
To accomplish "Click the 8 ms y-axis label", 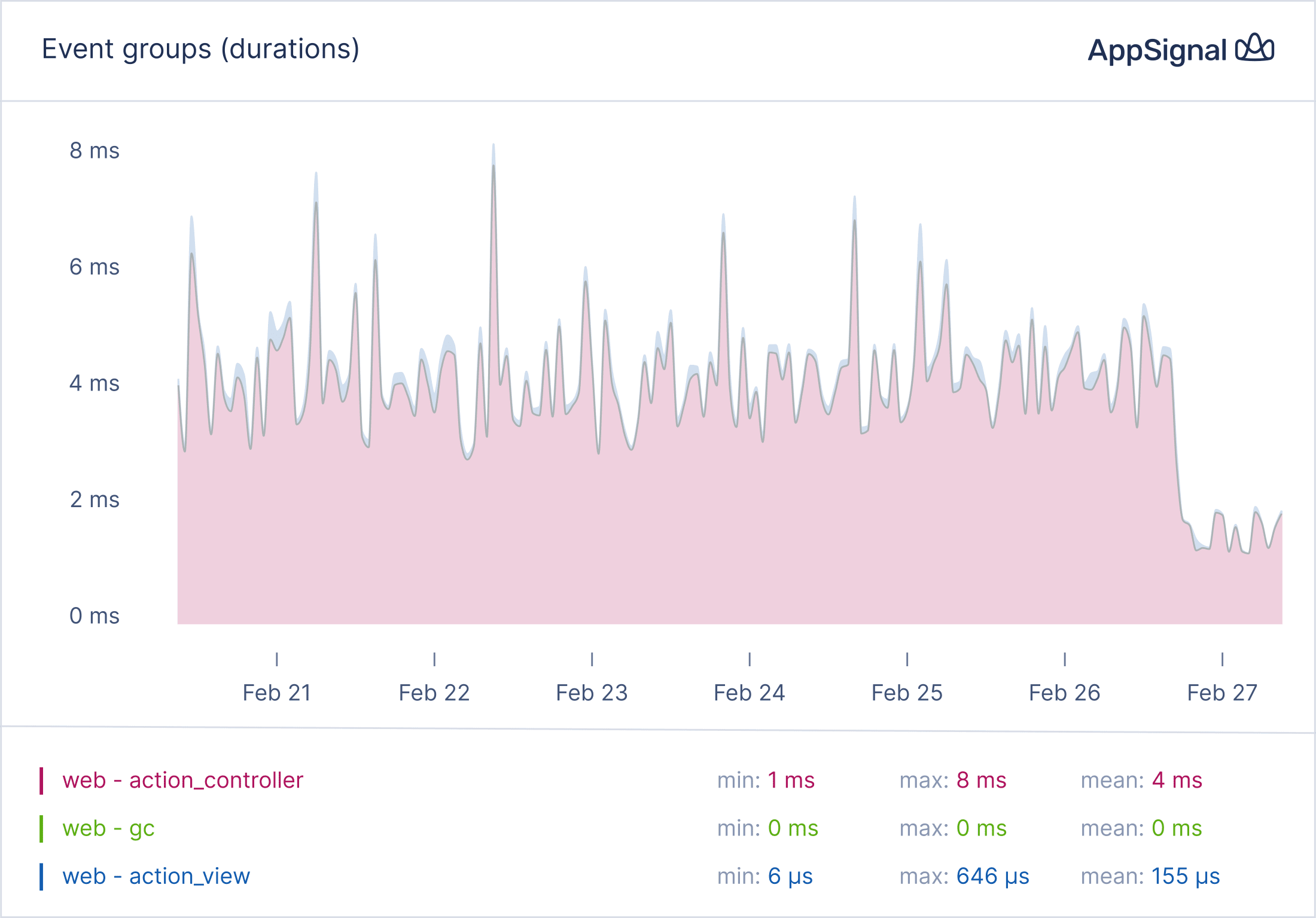I will pos(95,151).
